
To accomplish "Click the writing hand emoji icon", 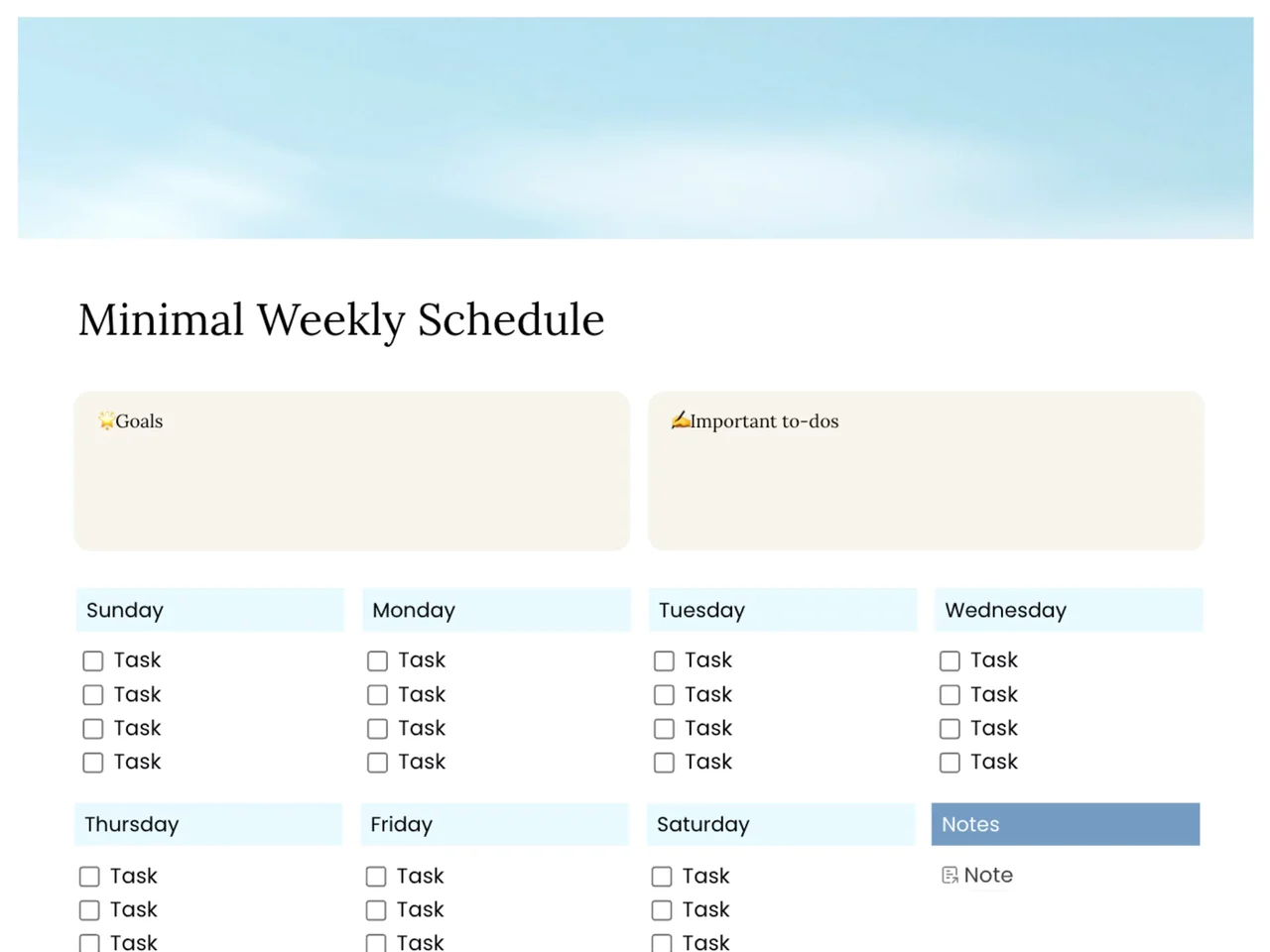I will (680, 420).
